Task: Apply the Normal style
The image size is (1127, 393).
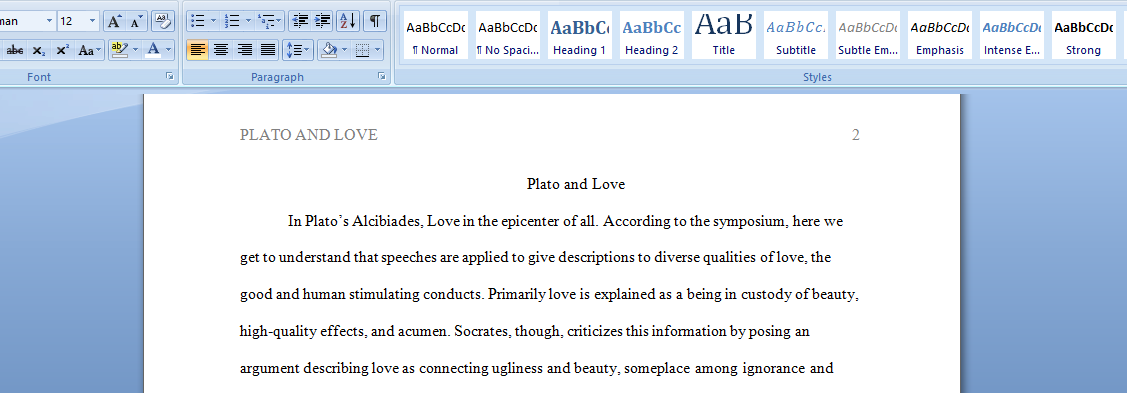Action: pyautogui.click(x=436, y=35)
